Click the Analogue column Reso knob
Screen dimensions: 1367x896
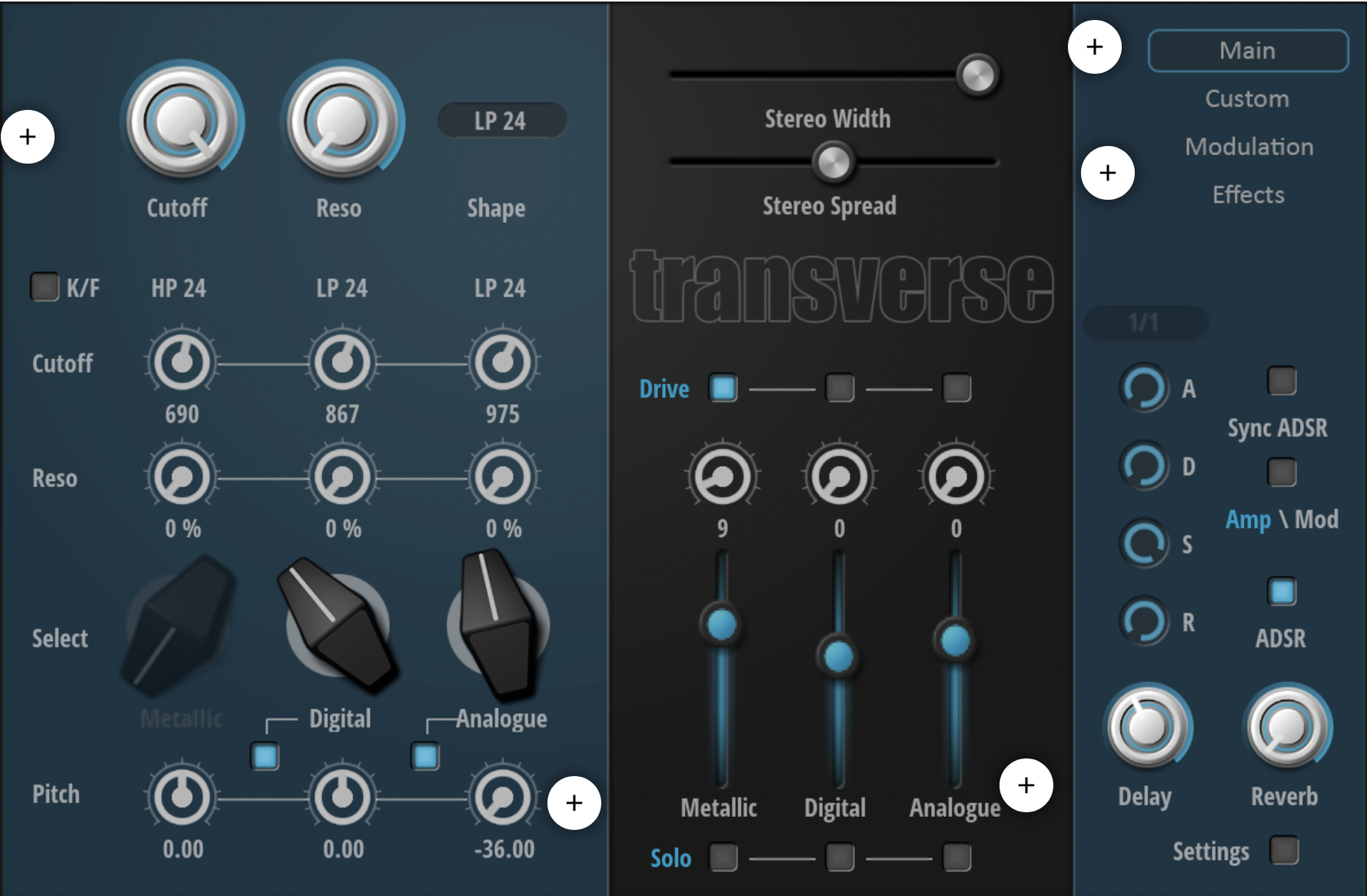pyautogui.click(x=503, y=477)
